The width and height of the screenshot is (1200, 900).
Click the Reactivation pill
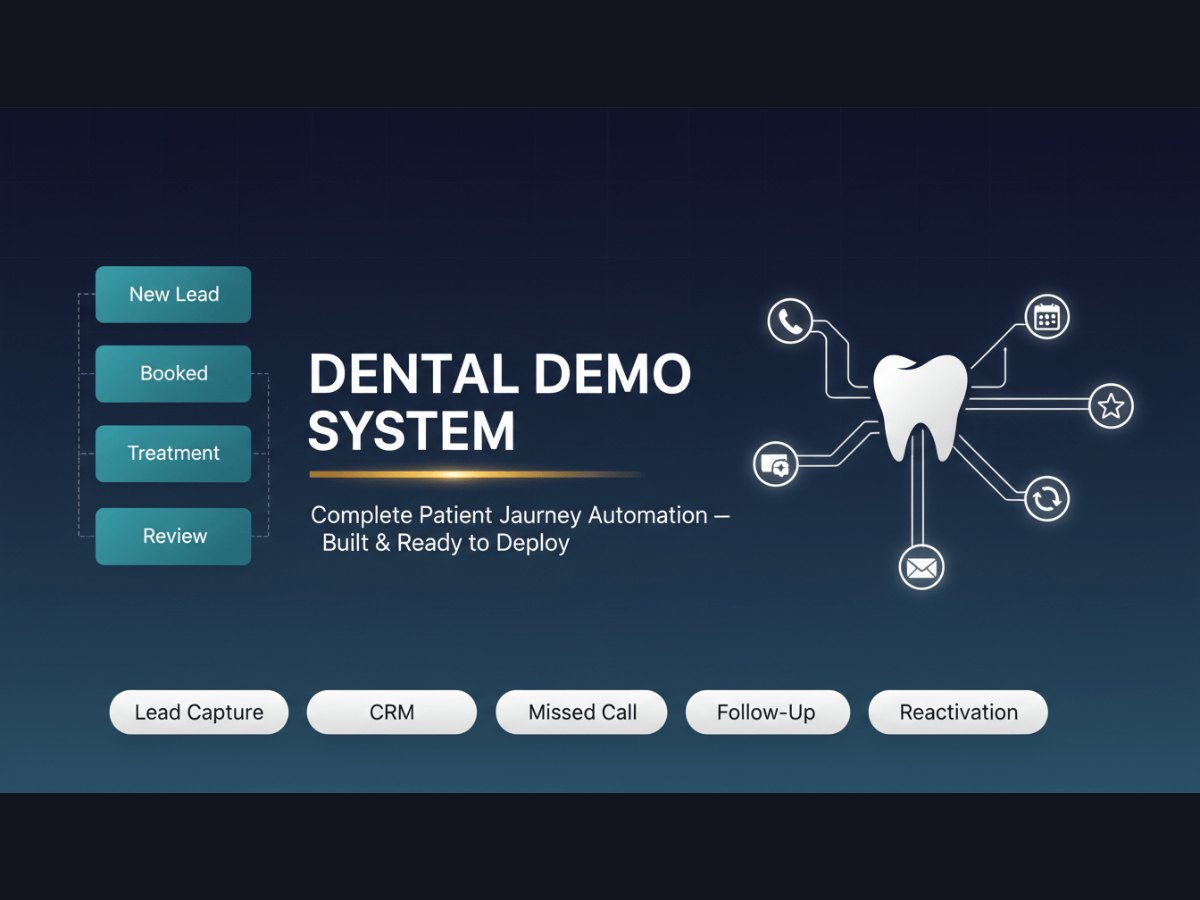(958, 712)
